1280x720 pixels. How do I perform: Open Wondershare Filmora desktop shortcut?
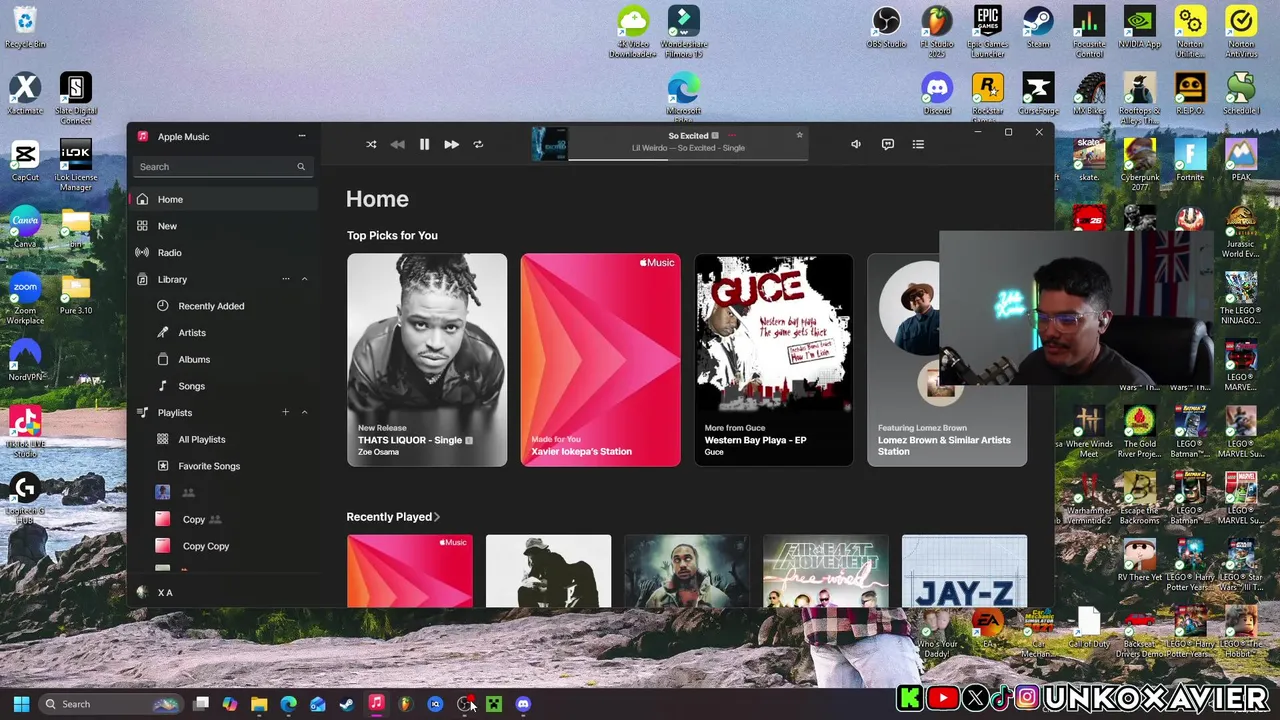684,32
